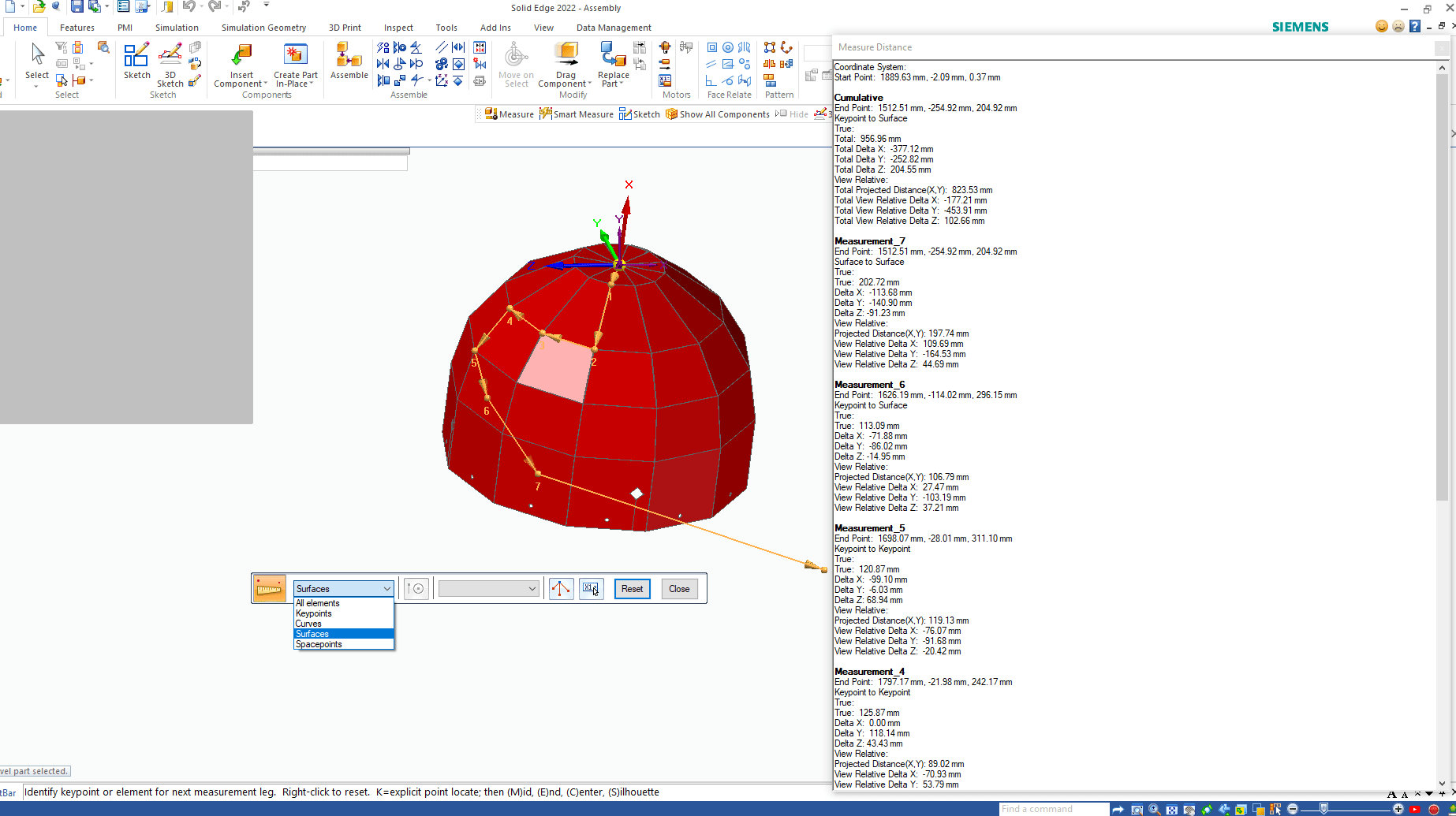Screen dimensions: 1456x816
Task: Click the Sketch quick bar button
Action: 640,114
